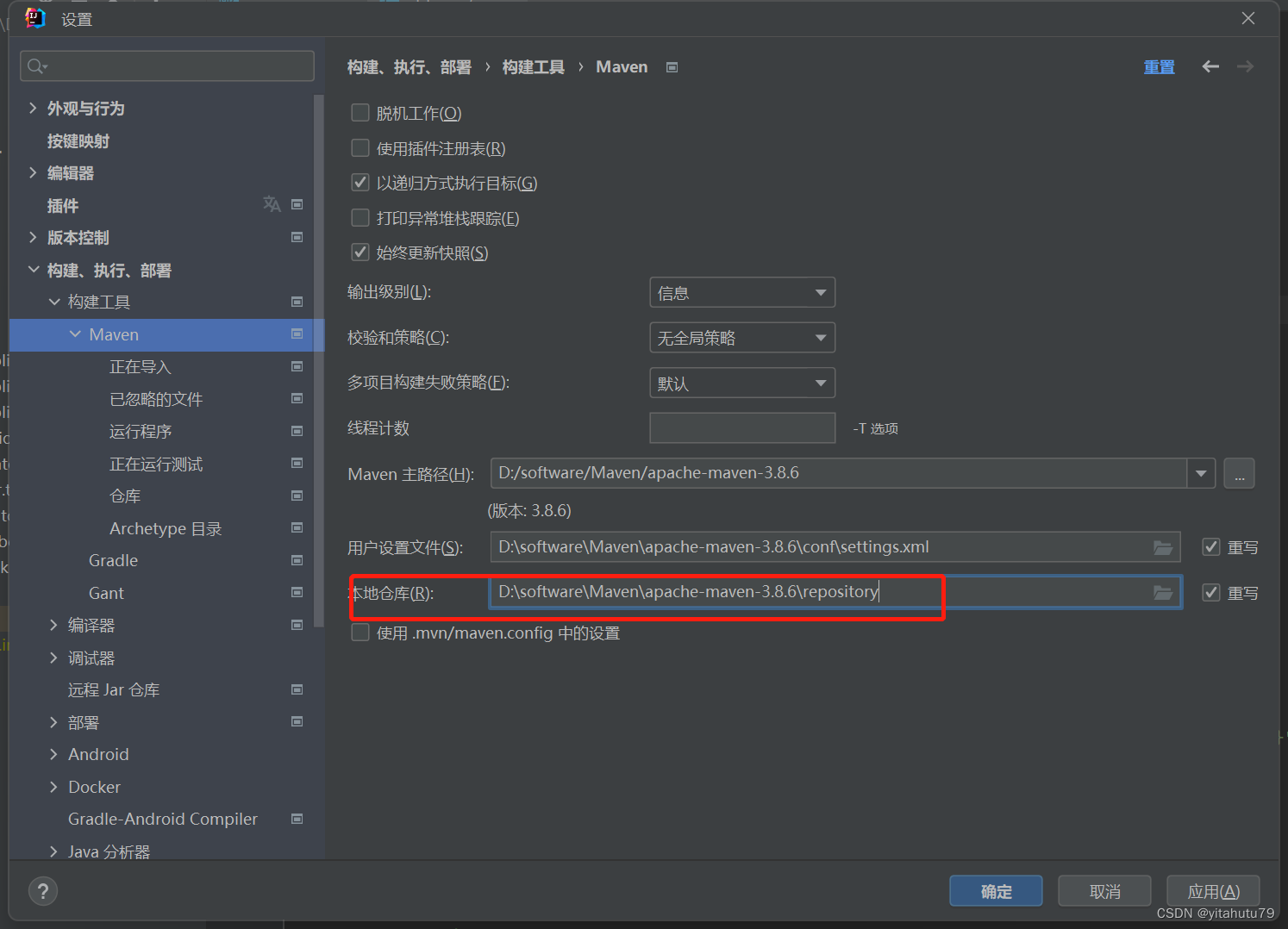This screenshot has height=929, width=1288.
Task: Click the project-level icon beside 运行程序
Action: click(297, 431)
